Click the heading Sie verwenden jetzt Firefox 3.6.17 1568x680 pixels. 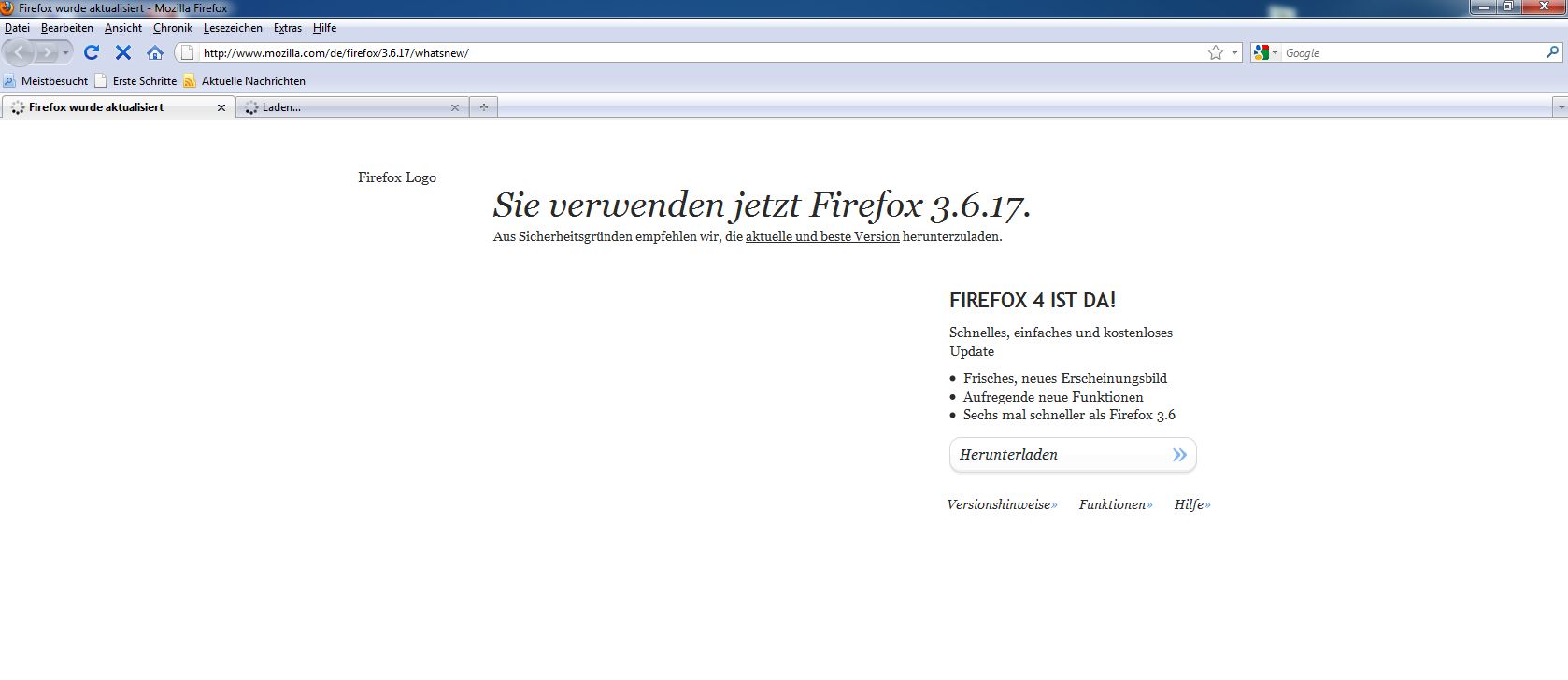pyautogui.click(x=762, y=205)
